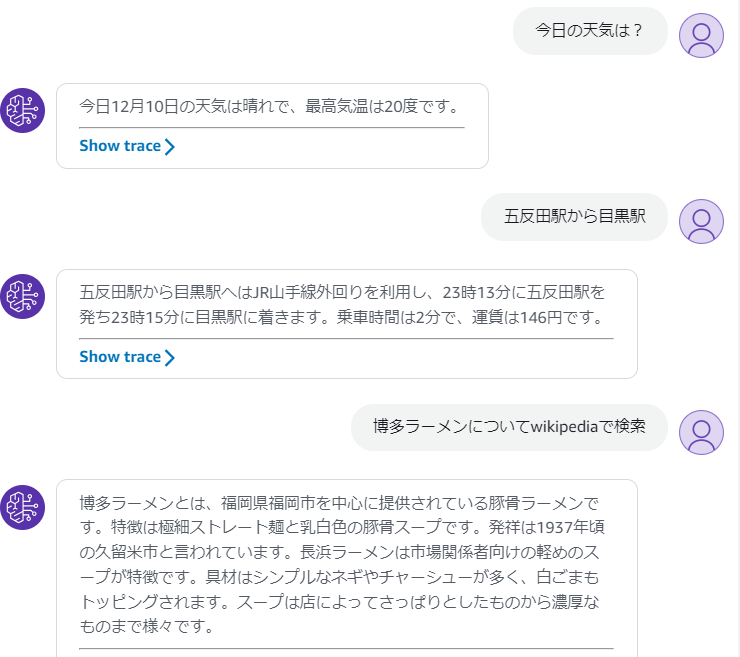Select the 博多ラーメン wikipedia user message bubble
Image resolution: width=740 pixels, height=657 pixels.
[x=508, y=427]
